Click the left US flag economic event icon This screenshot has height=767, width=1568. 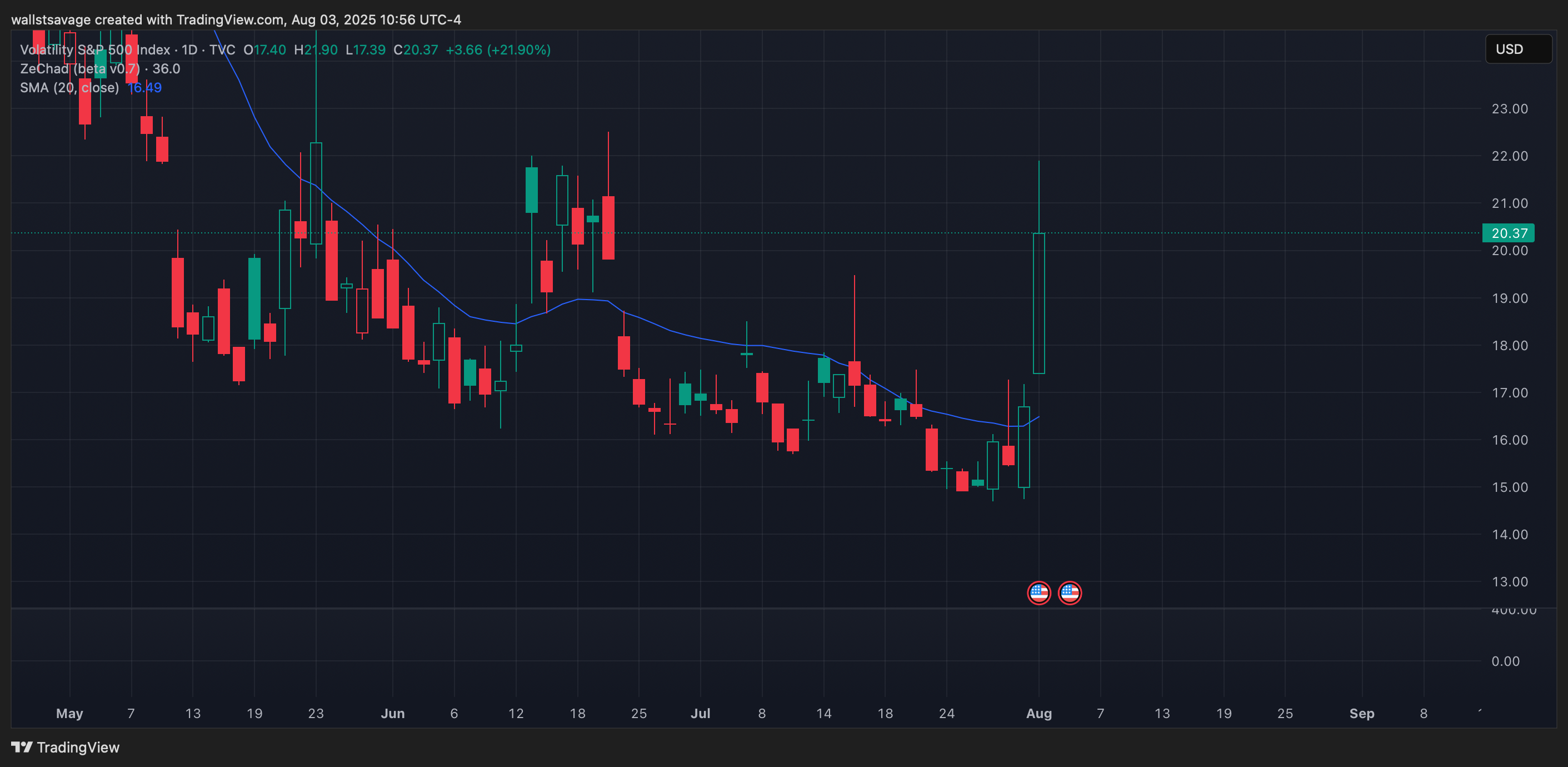coord(1038,592)
